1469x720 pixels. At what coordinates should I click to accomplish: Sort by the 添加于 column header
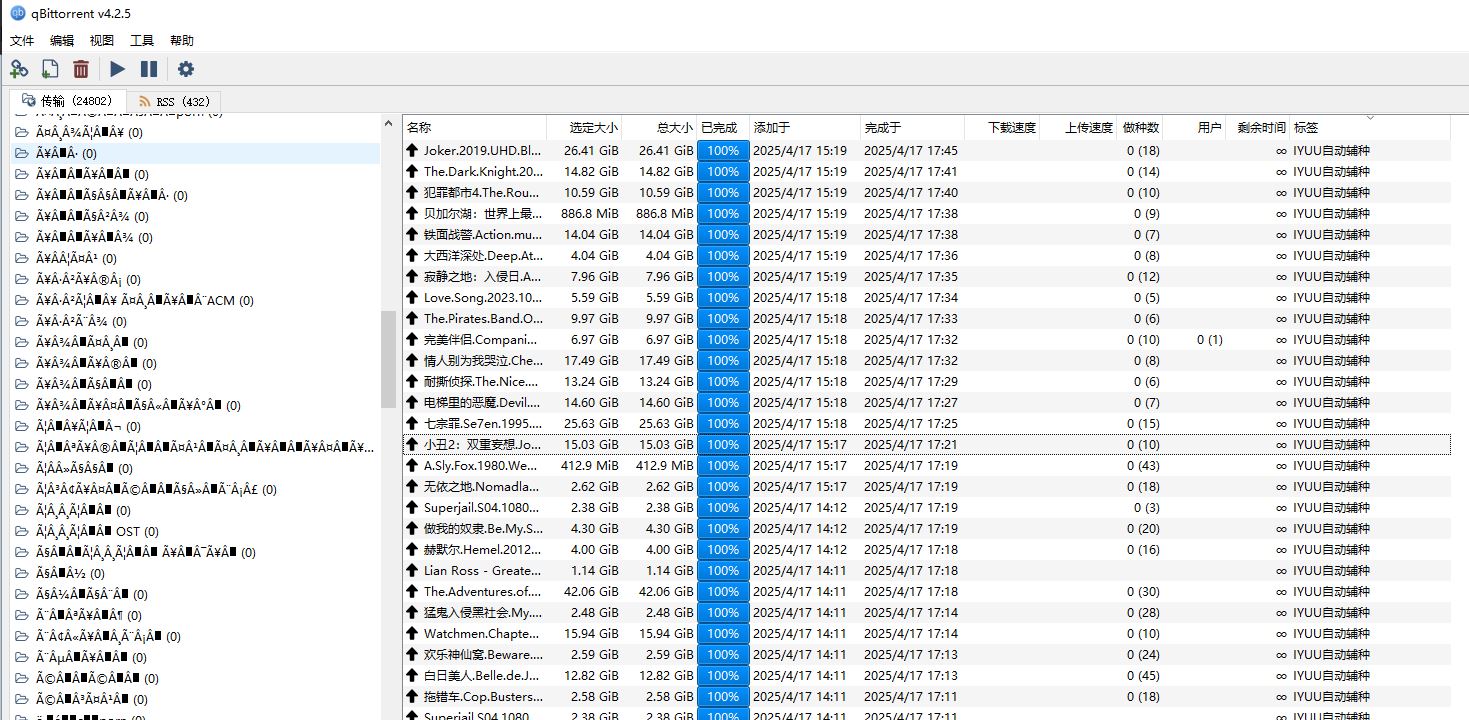click(805, 127)
